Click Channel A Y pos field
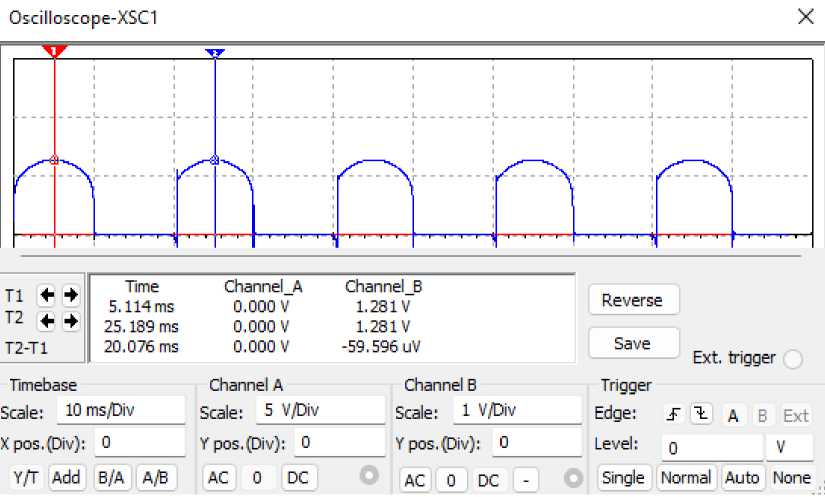 [x=340, y=442]
